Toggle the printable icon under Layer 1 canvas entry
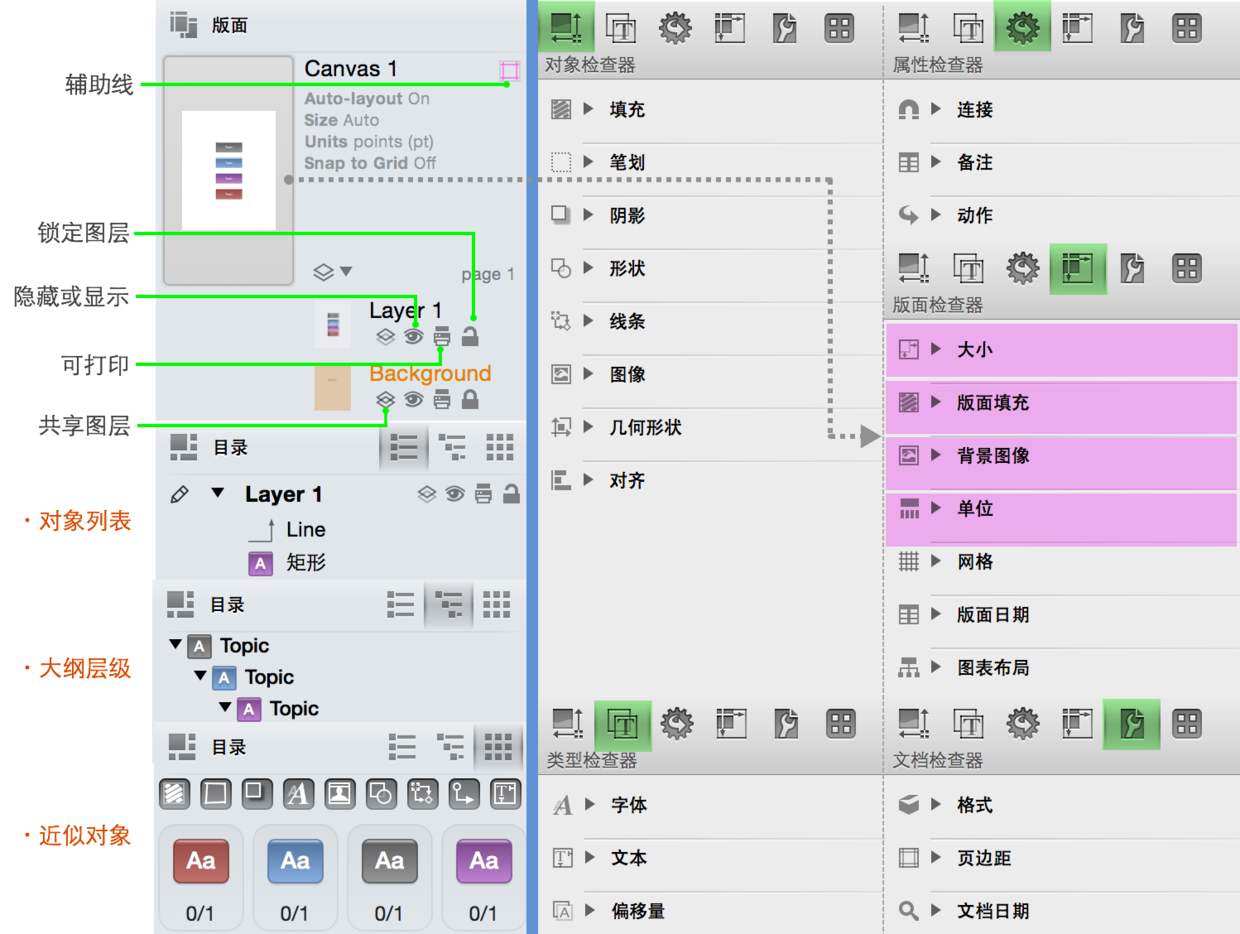This screenshot has height=934, width=1240. tap(442, 337)
